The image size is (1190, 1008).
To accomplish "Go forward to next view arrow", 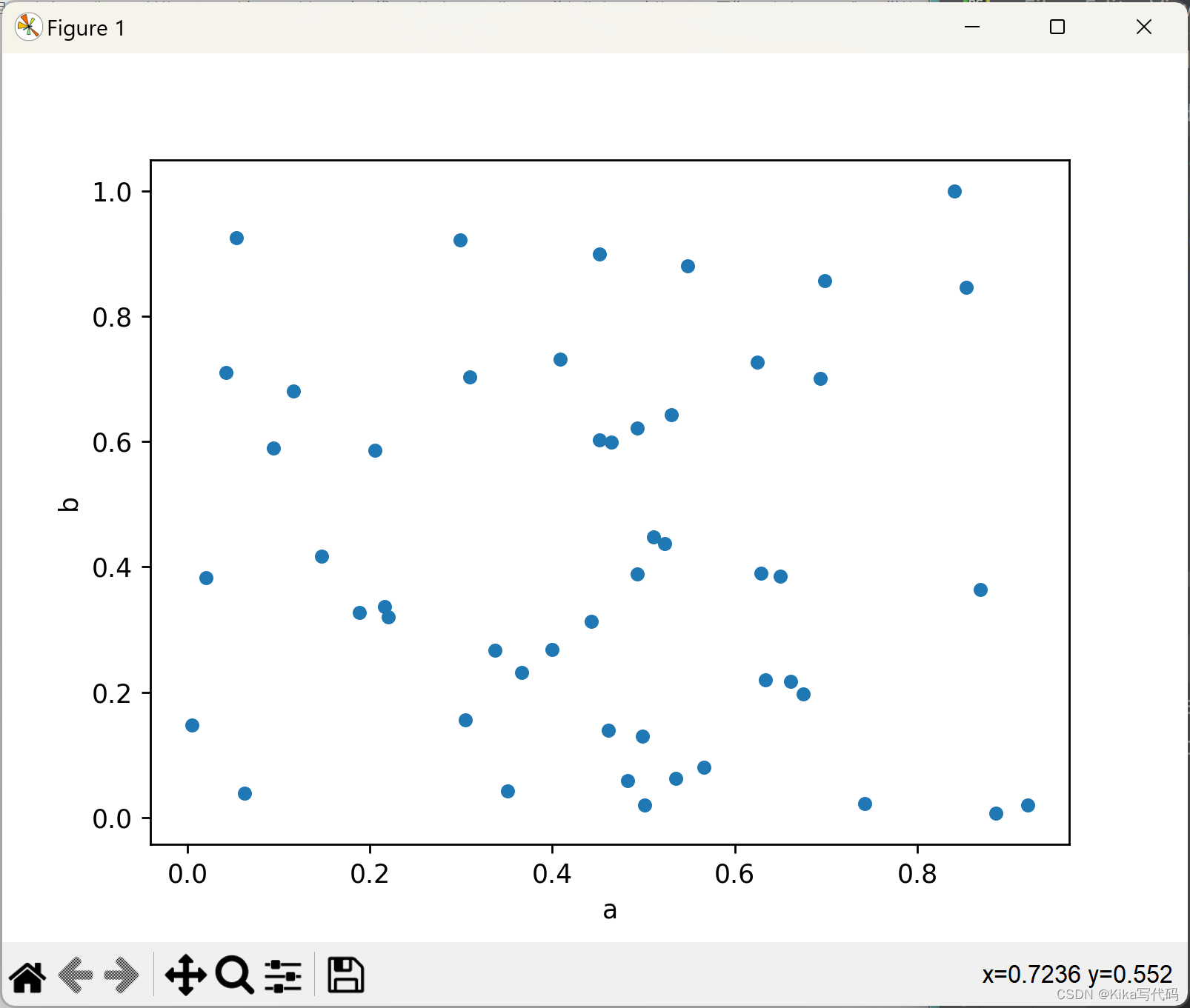I will pyautogui.click(x=122, y=976).
